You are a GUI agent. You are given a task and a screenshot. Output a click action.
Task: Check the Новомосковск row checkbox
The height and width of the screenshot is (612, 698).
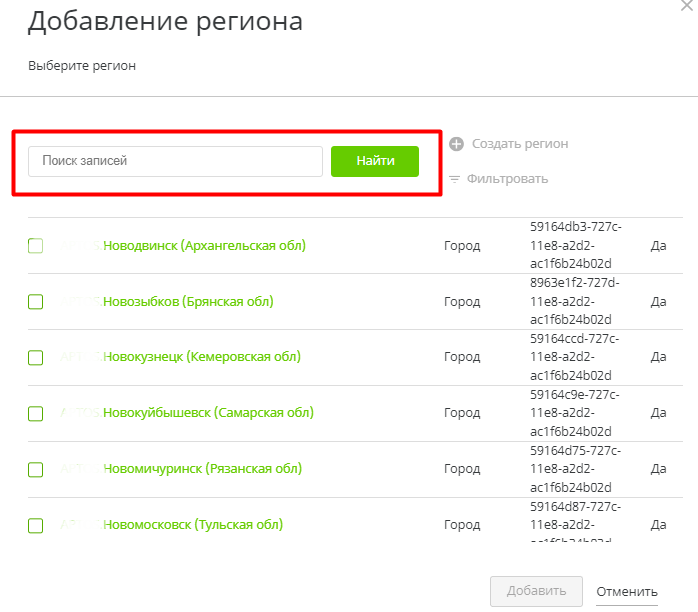[x=36, y=525]
